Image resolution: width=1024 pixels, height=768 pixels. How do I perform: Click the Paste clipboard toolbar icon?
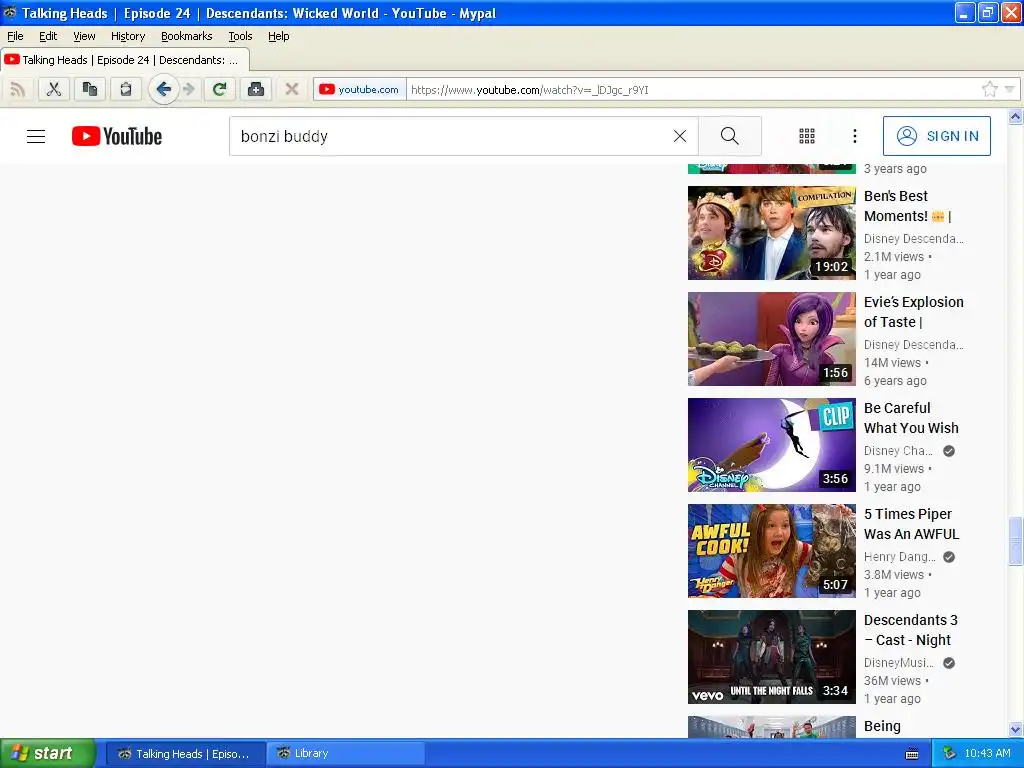point(125,89)
